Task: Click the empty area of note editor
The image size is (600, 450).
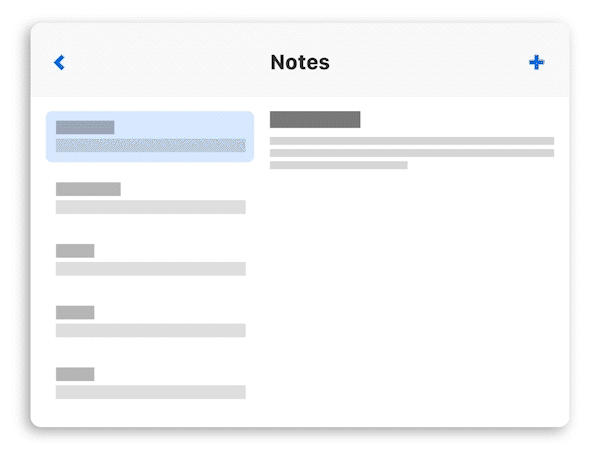Action: (411, 300)
